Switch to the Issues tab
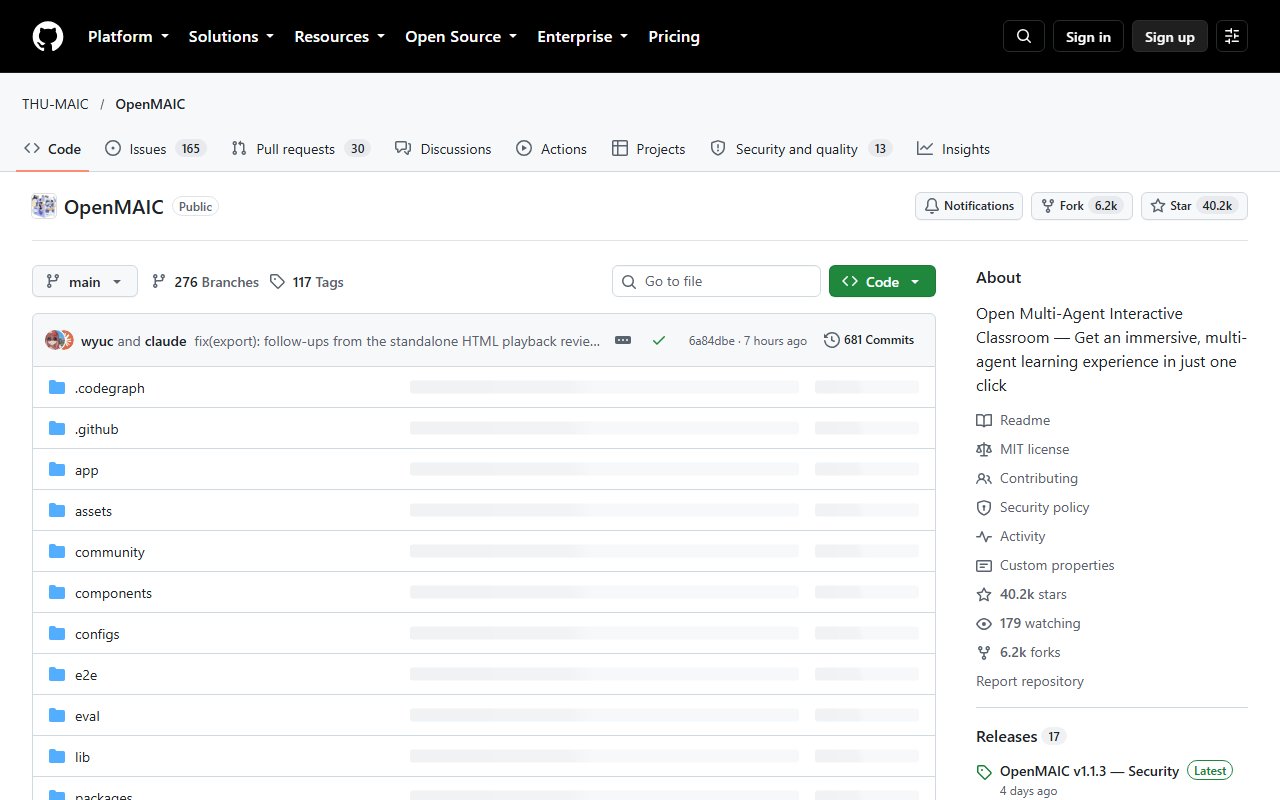 coord(155,149)
